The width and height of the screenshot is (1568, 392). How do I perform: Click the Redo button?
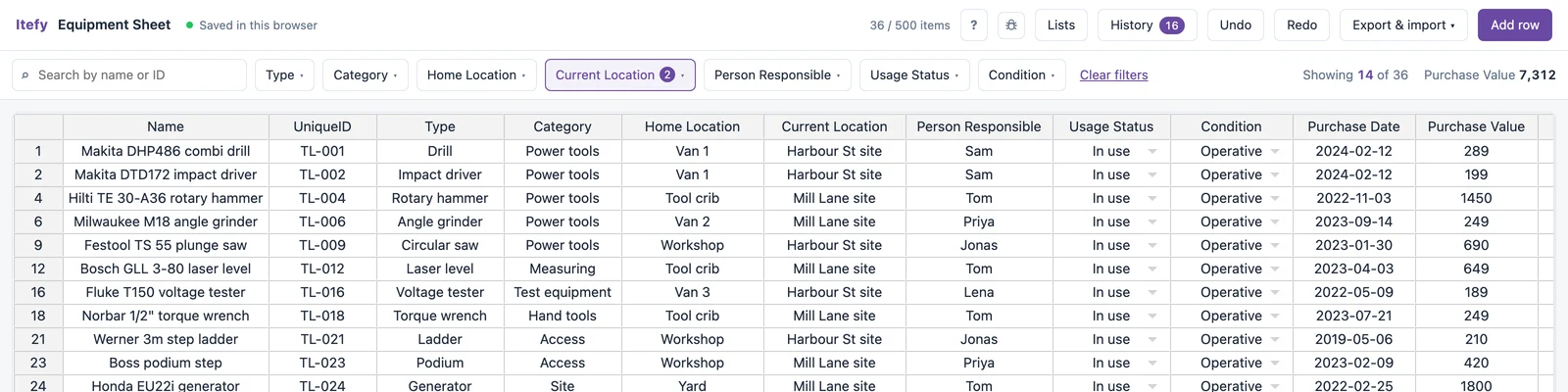[x=1301, y=25]
